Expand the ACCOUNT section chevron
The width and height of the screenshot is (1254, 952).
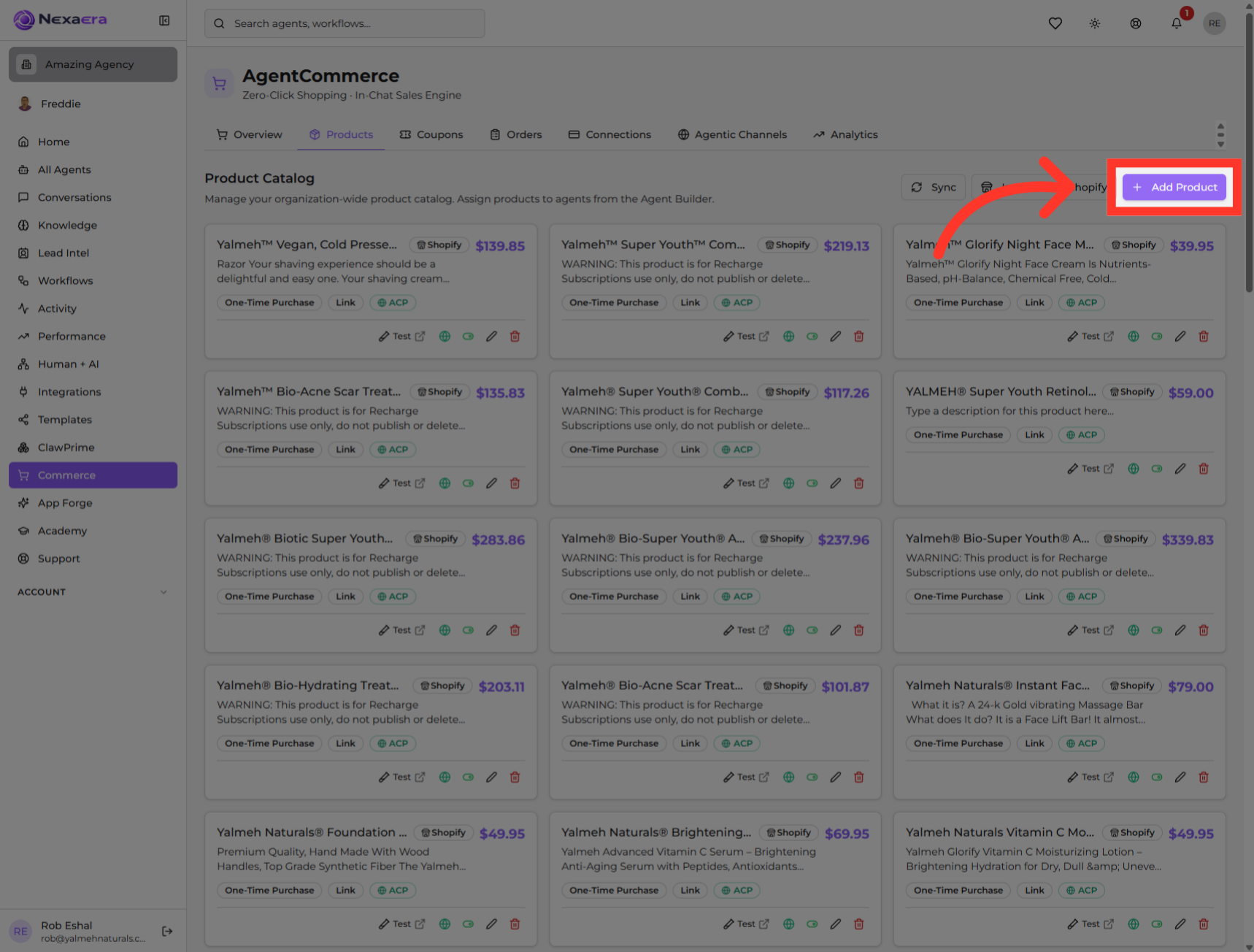(164, 592)
